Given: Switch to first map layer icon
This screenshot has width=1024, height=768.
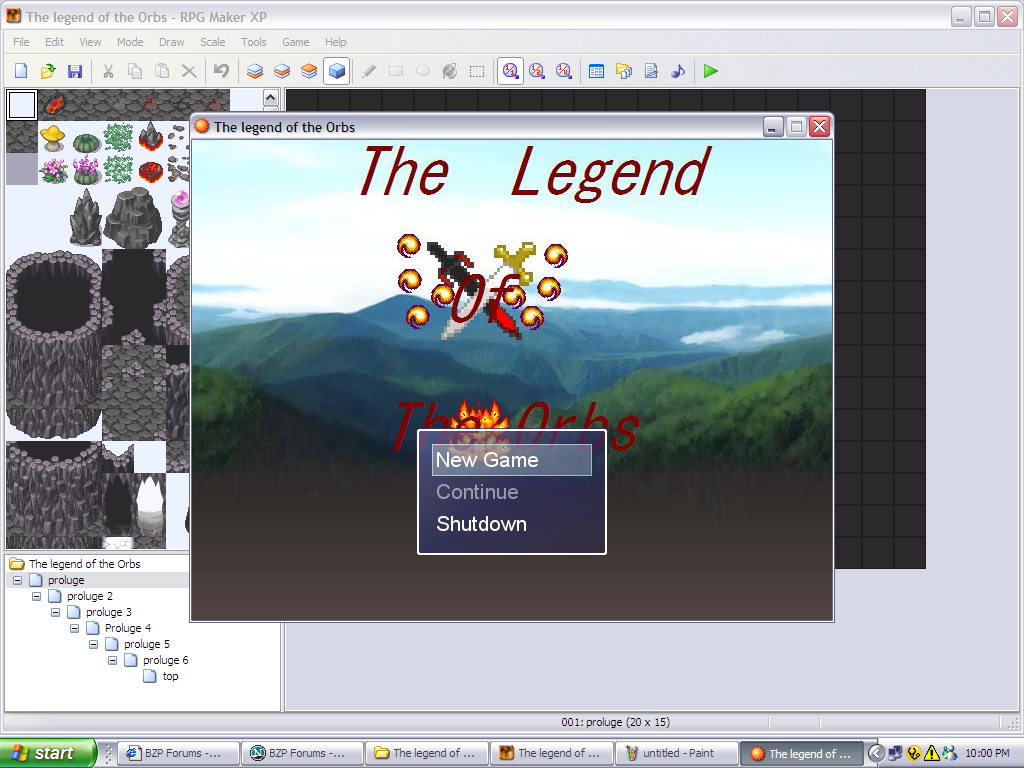Looking at the screenshot, I should [x=255, y=71].
